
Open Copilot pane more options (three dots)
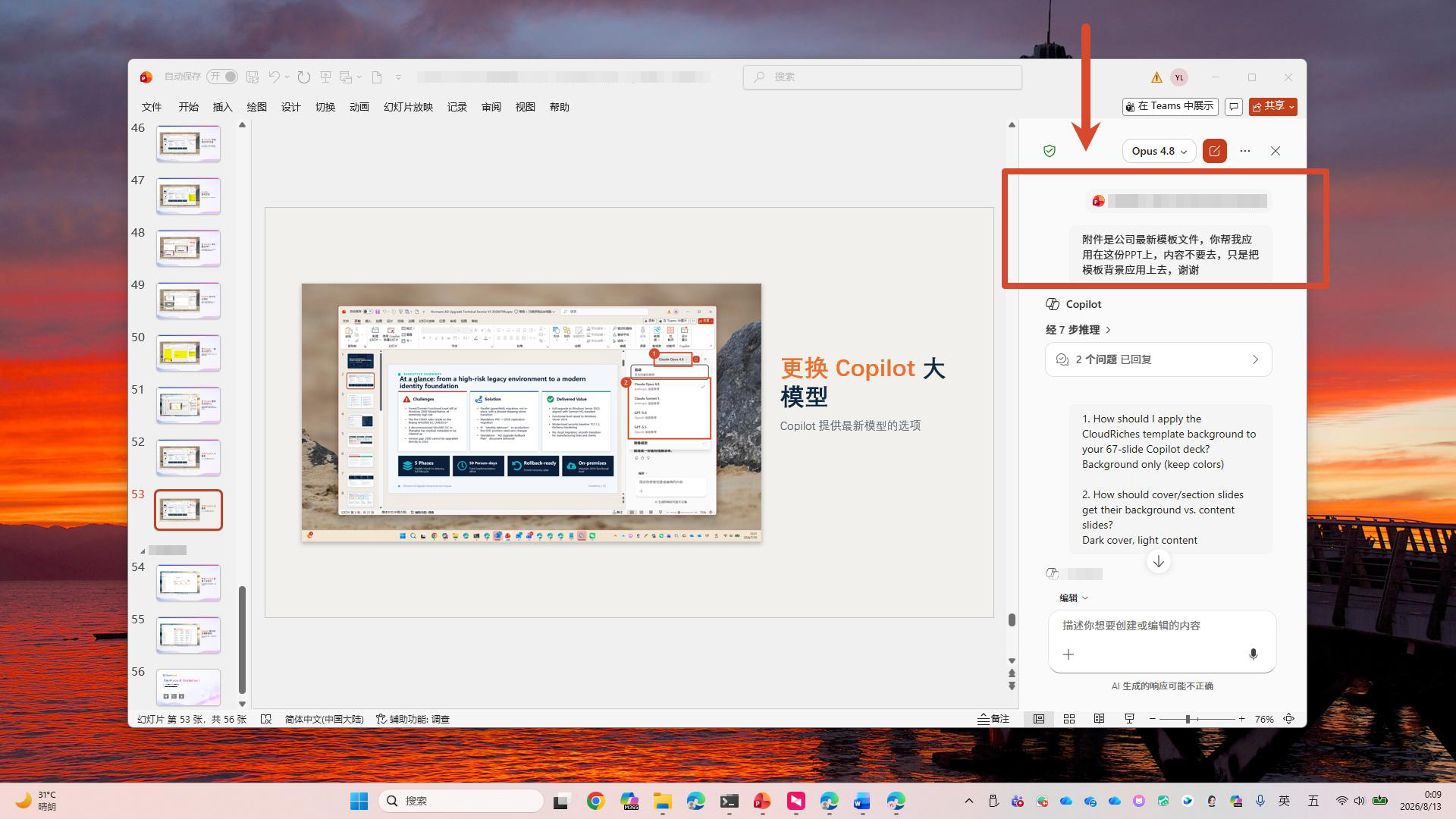[1245, 151]
